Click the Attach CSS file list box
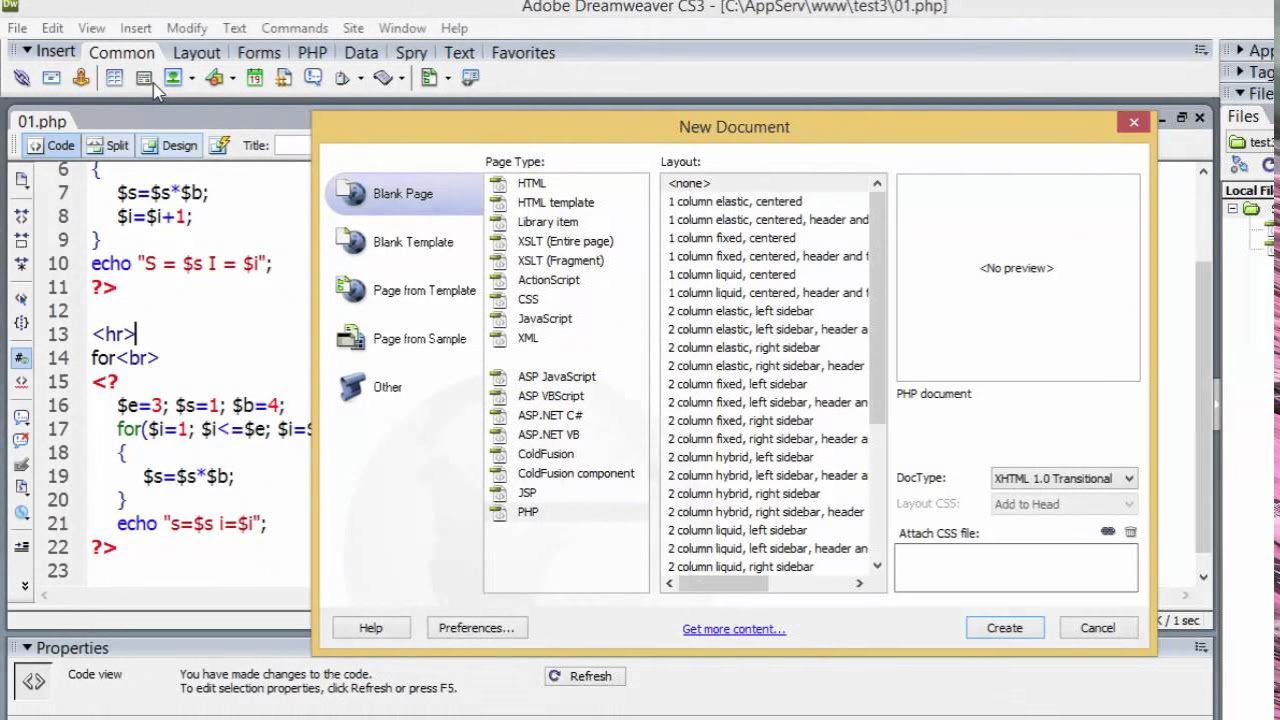Image resolution: width=1280 pixels, height=720 pixels. [1016, 568]
